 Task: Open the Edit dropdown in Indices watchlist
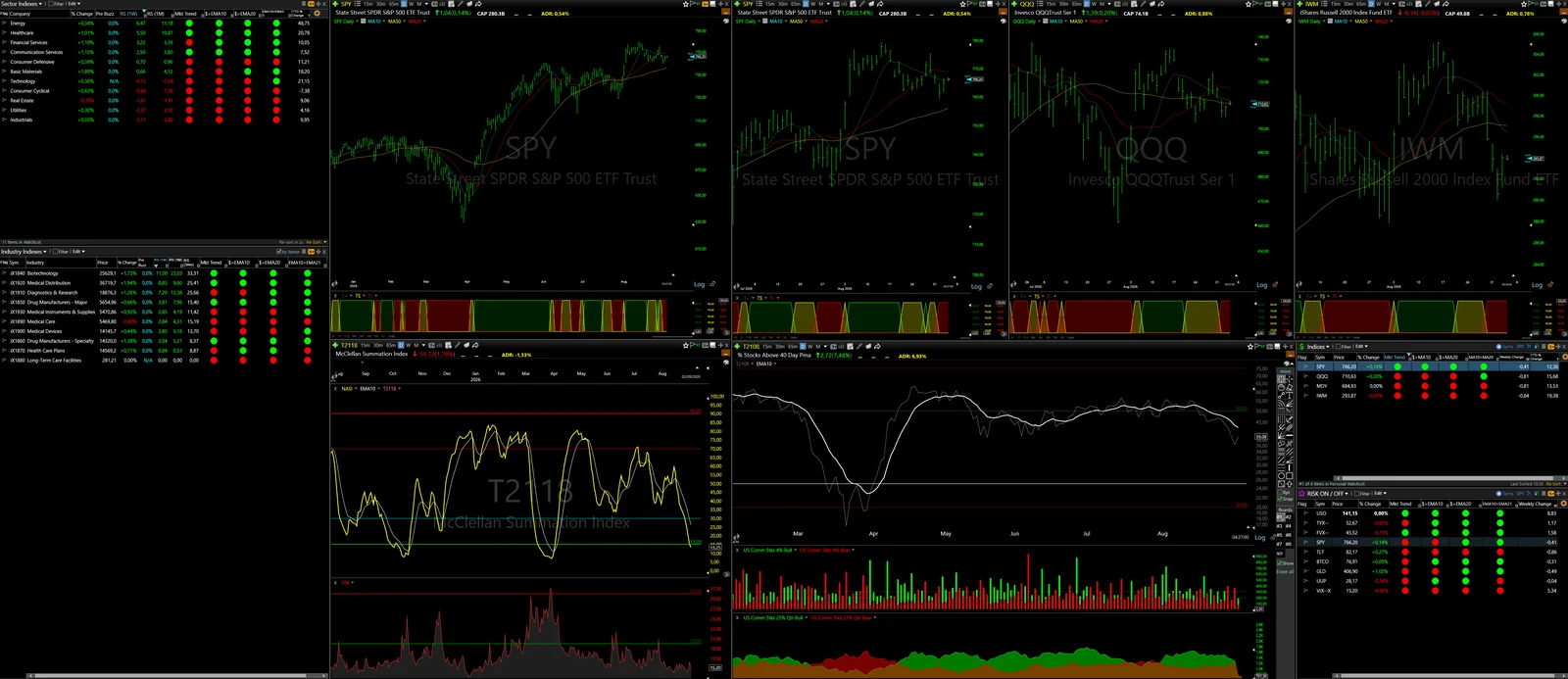coord(1361,346)
